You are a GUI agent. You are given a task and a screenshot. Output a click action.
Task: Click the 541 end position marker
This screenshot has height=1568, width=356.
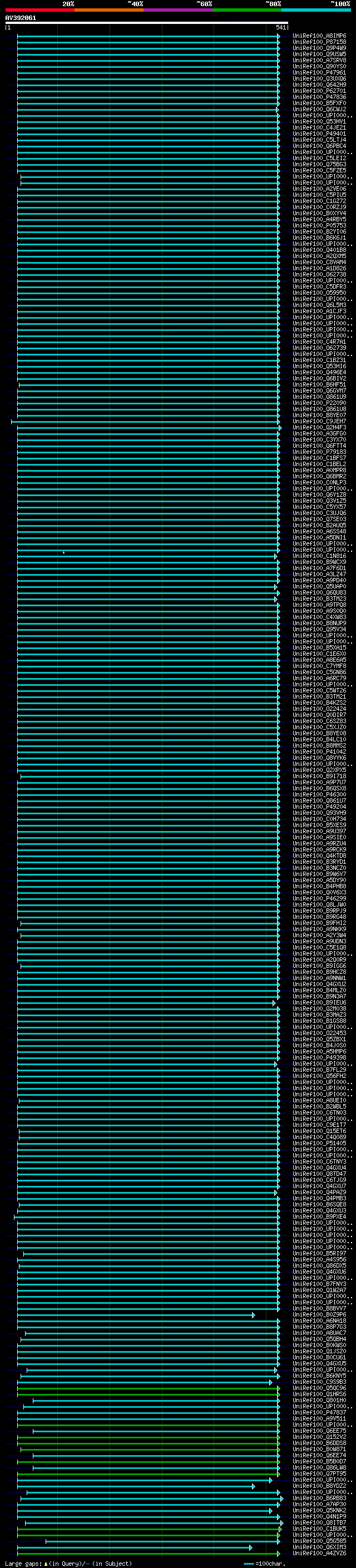pos(281,27)
